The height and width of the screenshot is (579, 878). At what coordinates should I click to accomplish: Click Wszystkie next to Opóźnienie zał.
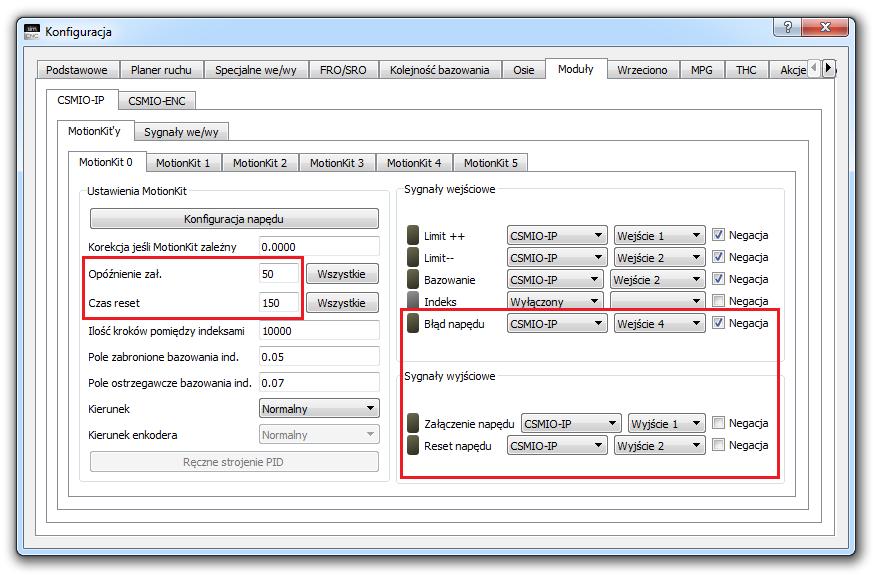click(342, 274)
